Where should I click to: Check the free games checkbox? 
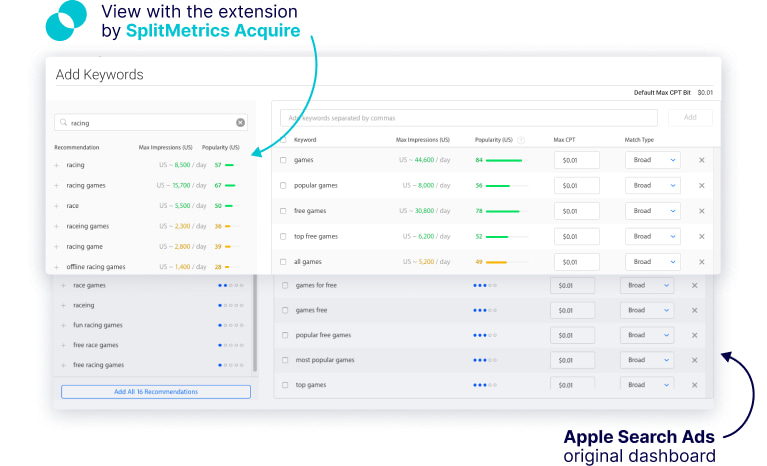(x=283, y=211)
